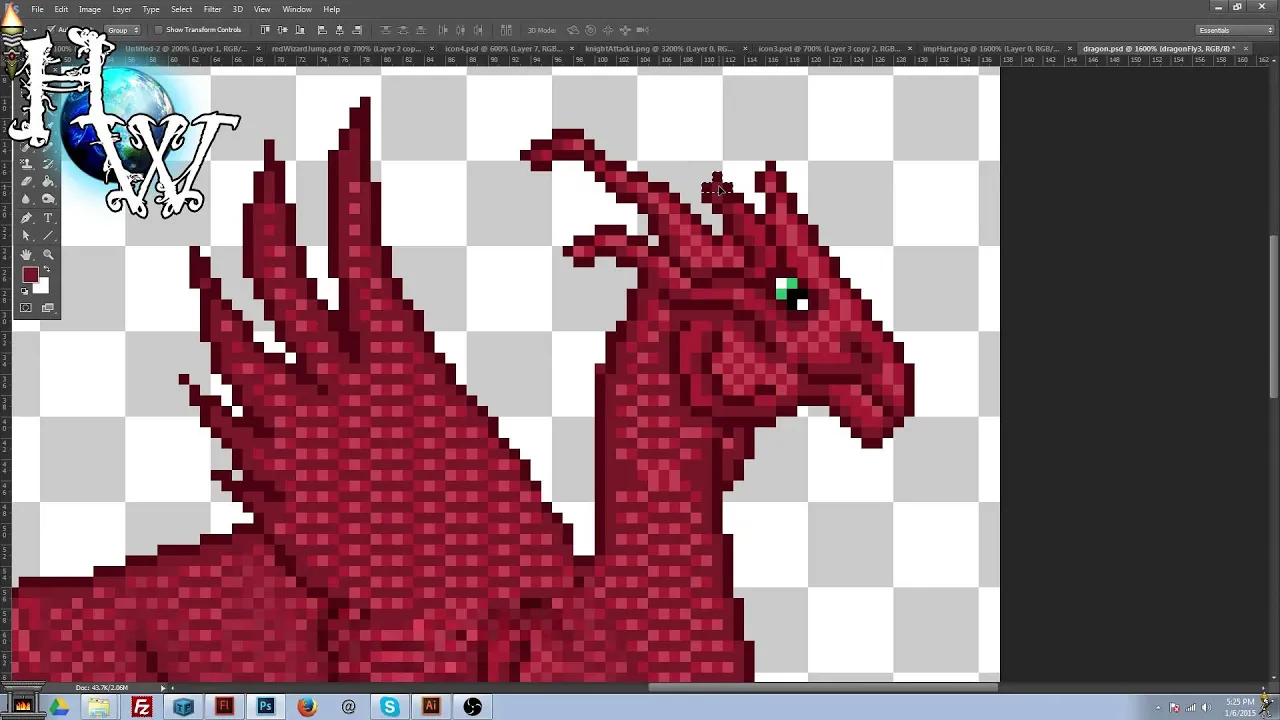The height and width of the screenshot is (720, 1280).
Task: Select the Type tool
Action: point(48,218)
